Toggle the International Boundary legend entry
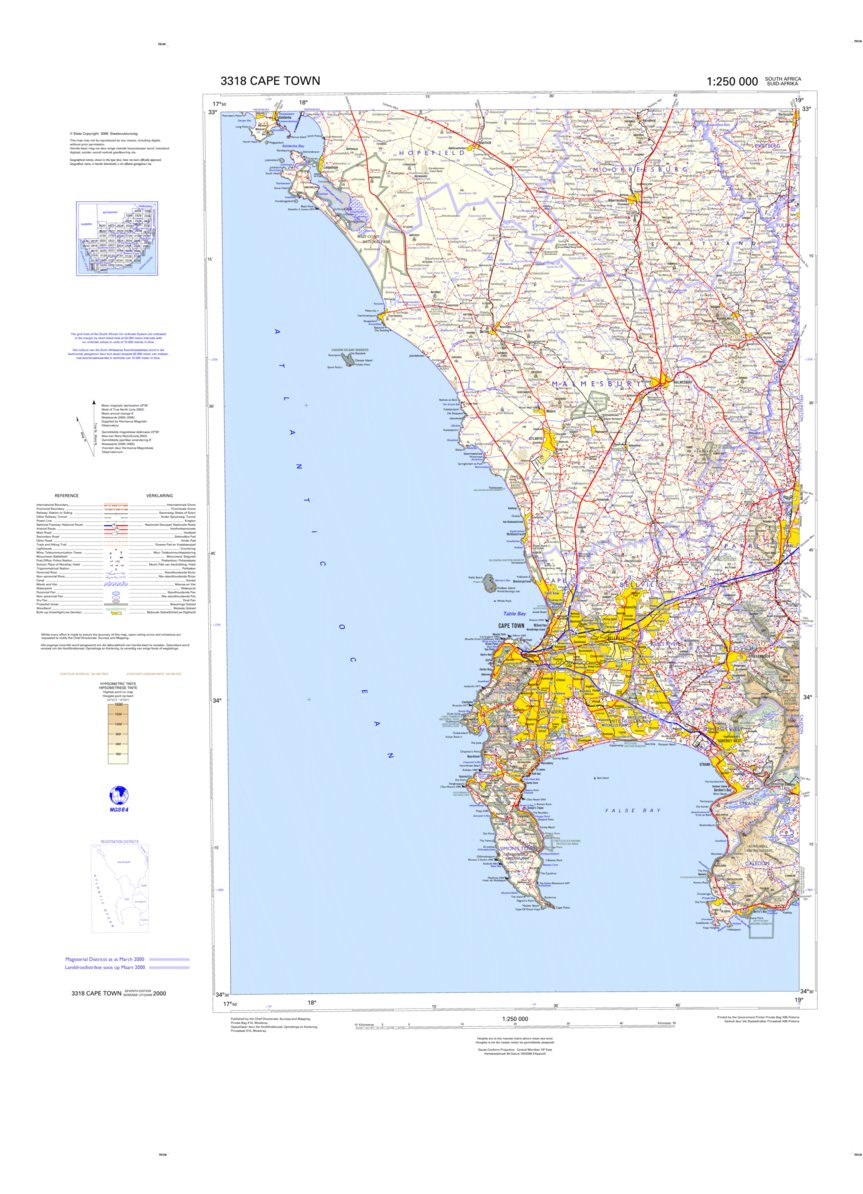Image resolution: width=863 pixels, height=1194 pixels. click(116, 505)
